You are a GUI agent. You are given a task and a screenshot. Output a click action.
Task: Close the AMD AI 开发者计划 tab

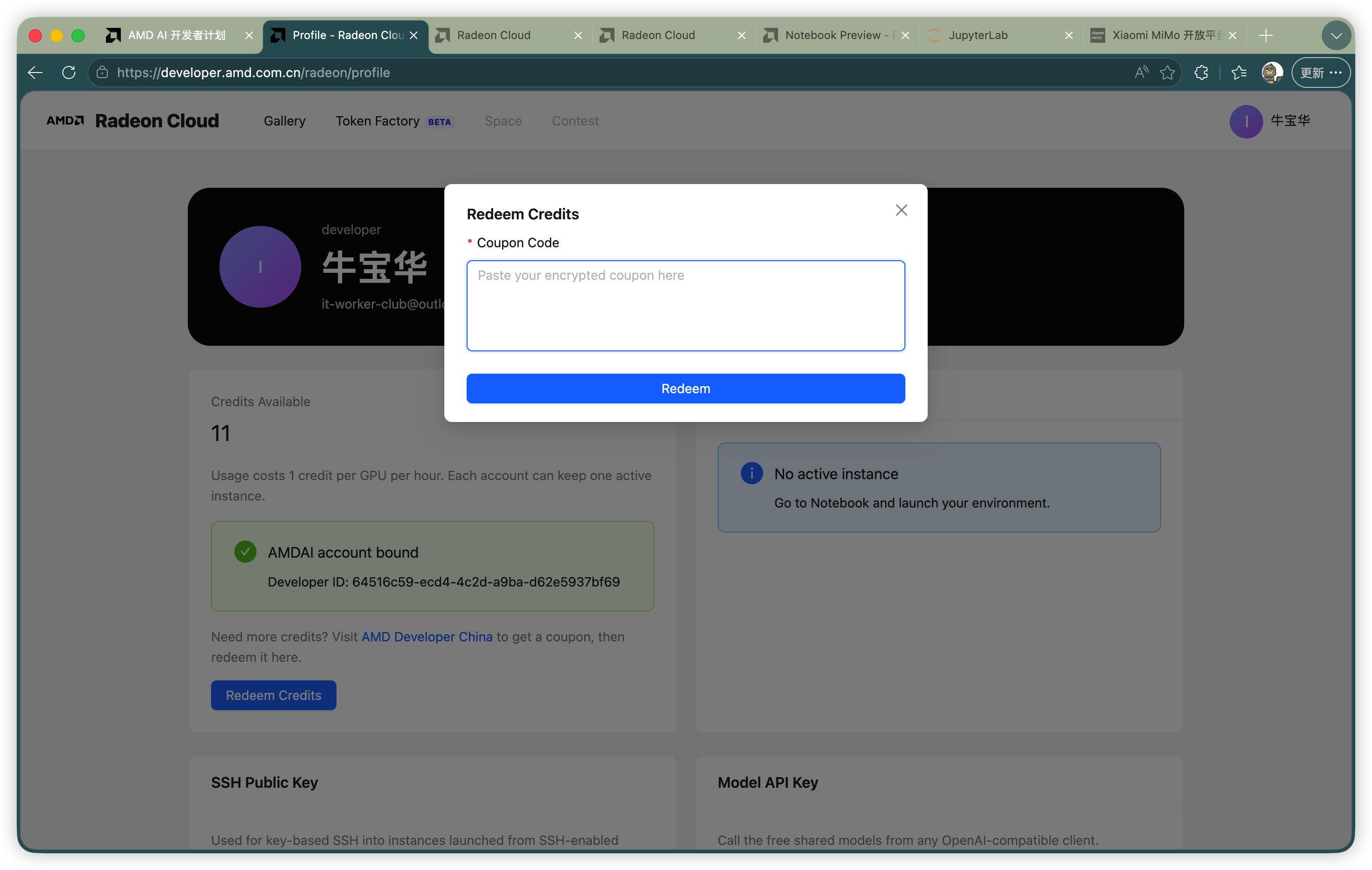point(249,35)
